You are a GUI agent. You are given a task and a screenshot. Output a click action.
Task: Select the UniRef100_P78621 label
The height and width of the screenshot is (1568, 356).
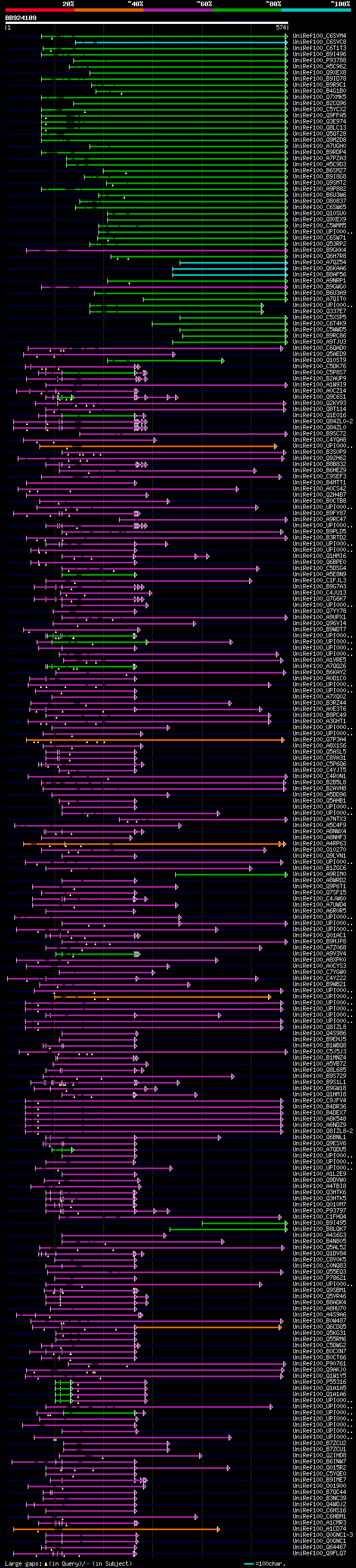(319, 1278)
